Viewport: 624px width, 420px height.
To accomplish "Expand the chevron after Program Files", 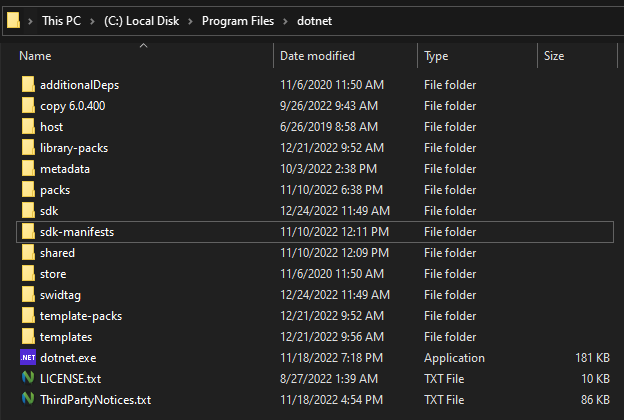I will click(x=285, y=21).
